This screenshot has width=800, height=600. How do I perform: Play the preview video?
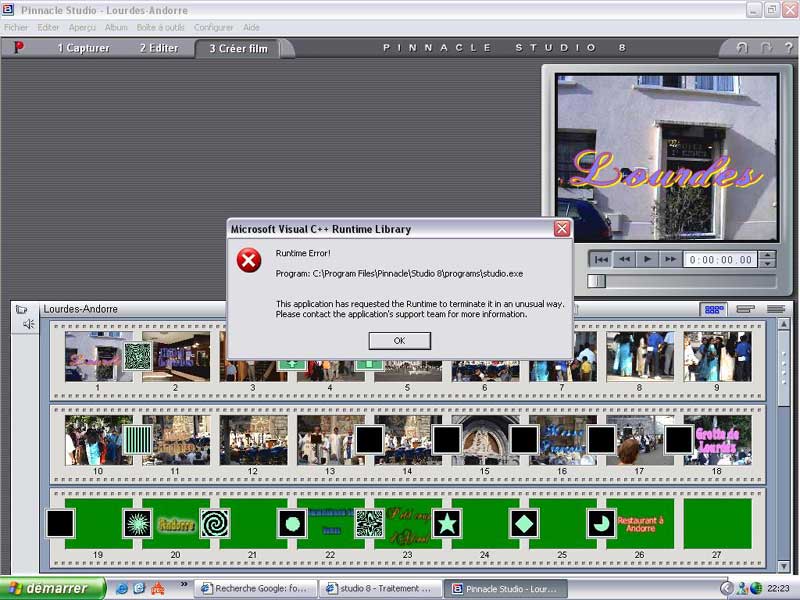[x=647, y=259]
